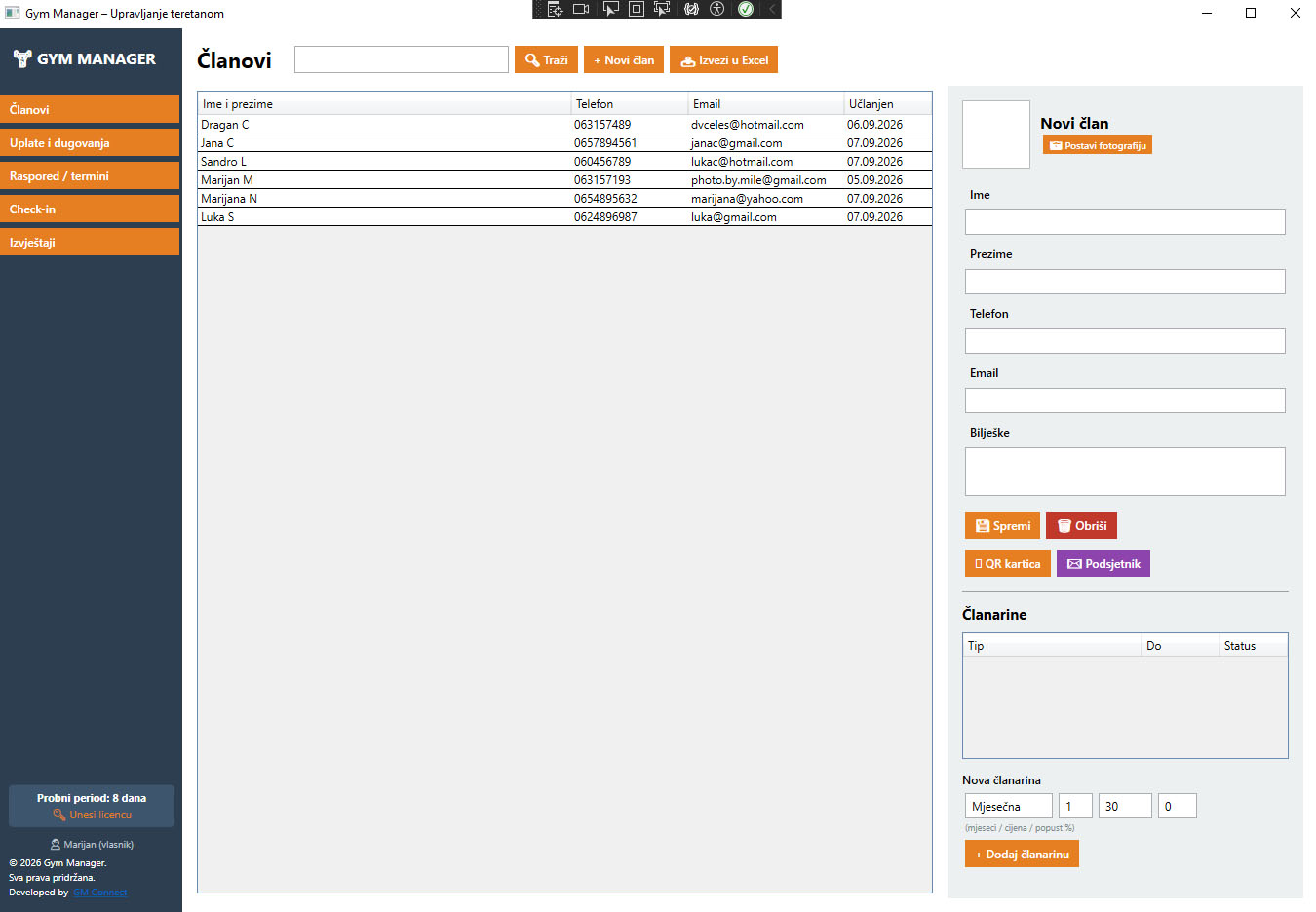Click the price field showing 30
The height and width of the screenshot is (912, 1316).
pos(1125,806)
